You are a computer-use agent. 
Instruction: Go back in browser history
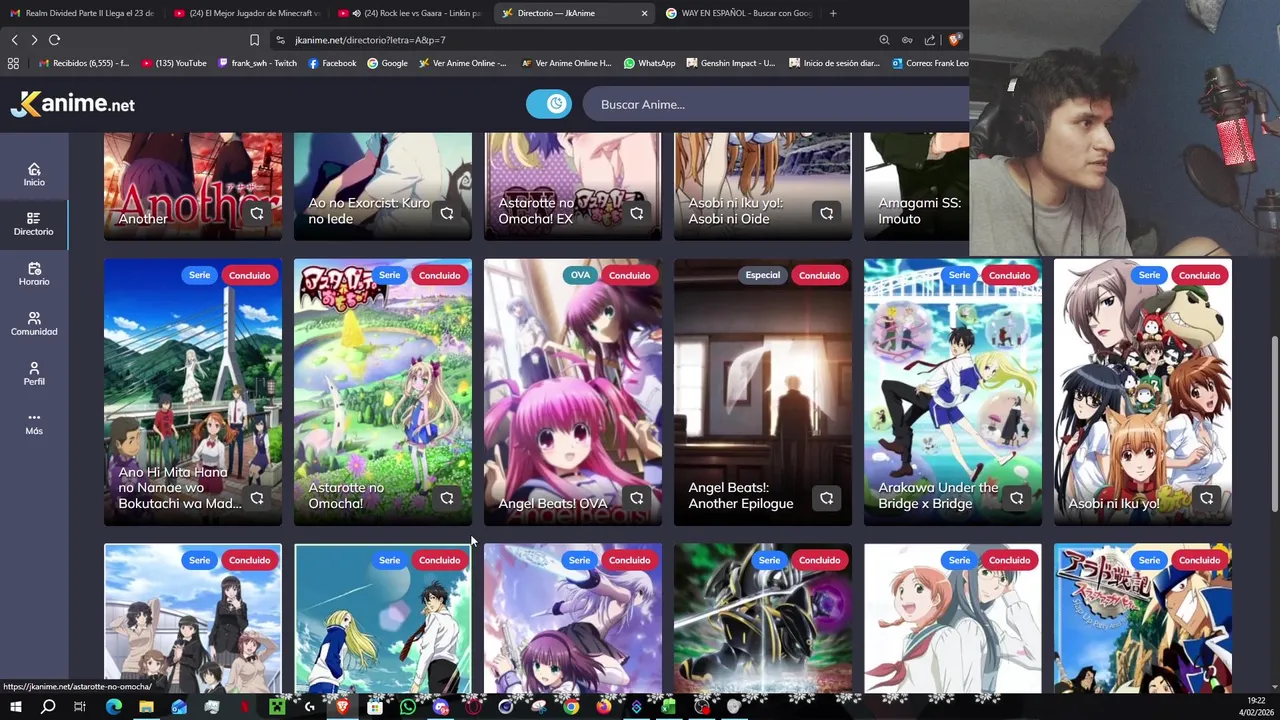14,40
